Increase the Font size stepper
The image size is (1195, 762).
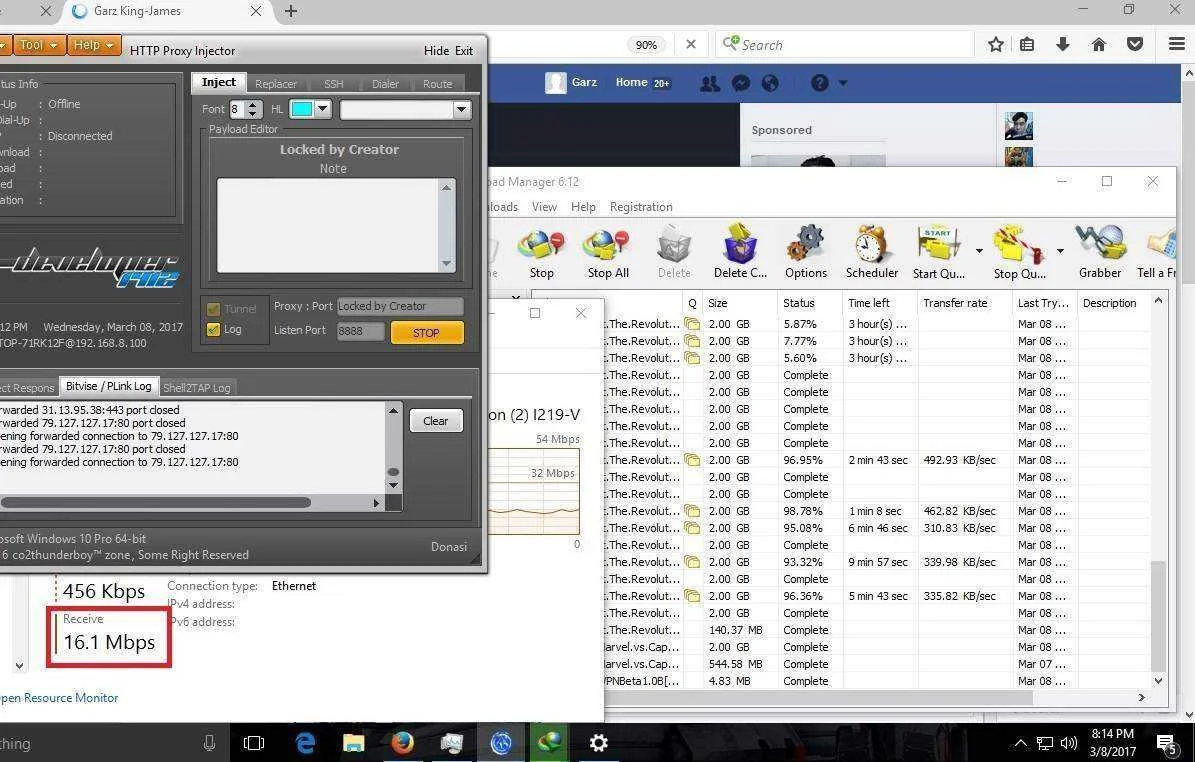tap(253, 104)
